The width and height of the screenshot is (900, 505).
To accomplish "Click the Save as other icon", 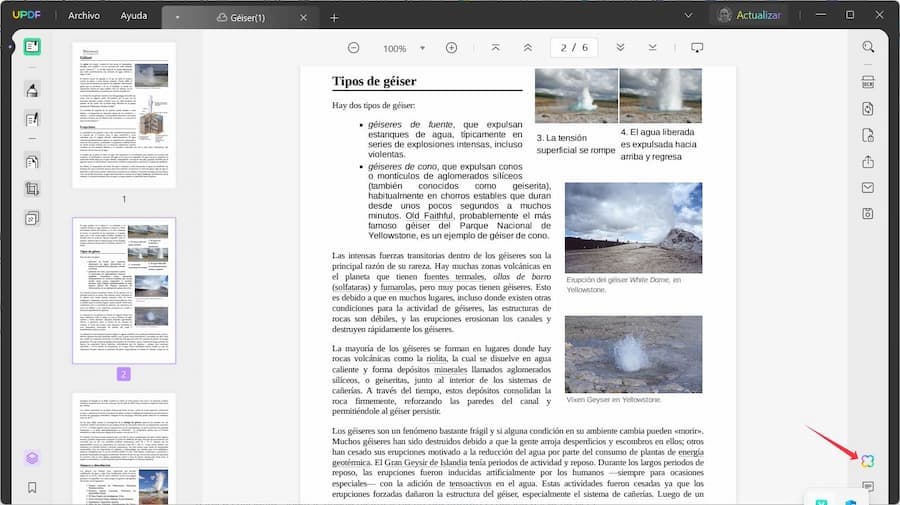I will [868, 213].
